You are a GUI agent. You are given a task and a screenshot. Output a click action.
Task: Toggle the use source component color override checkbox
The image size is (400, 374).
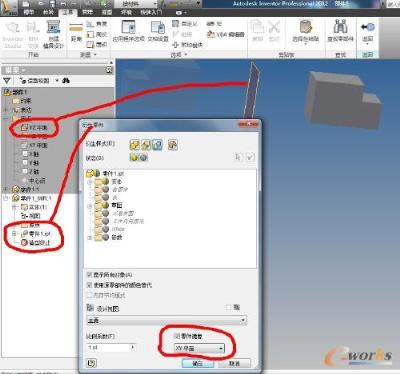89,285
